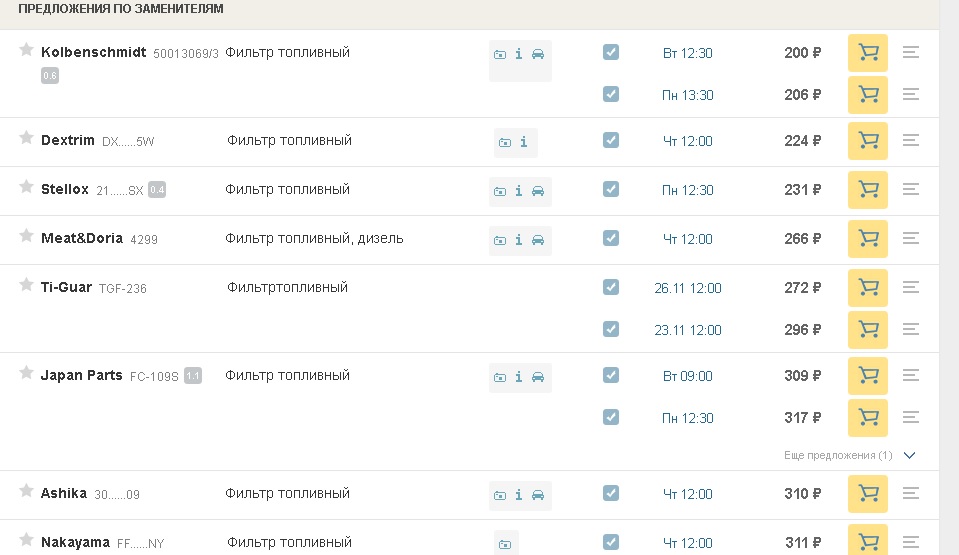Add Japan Parts 317 ₽ offer to cart
The image size is (959, 555).
pyautogui.click(x=867, y=417)
